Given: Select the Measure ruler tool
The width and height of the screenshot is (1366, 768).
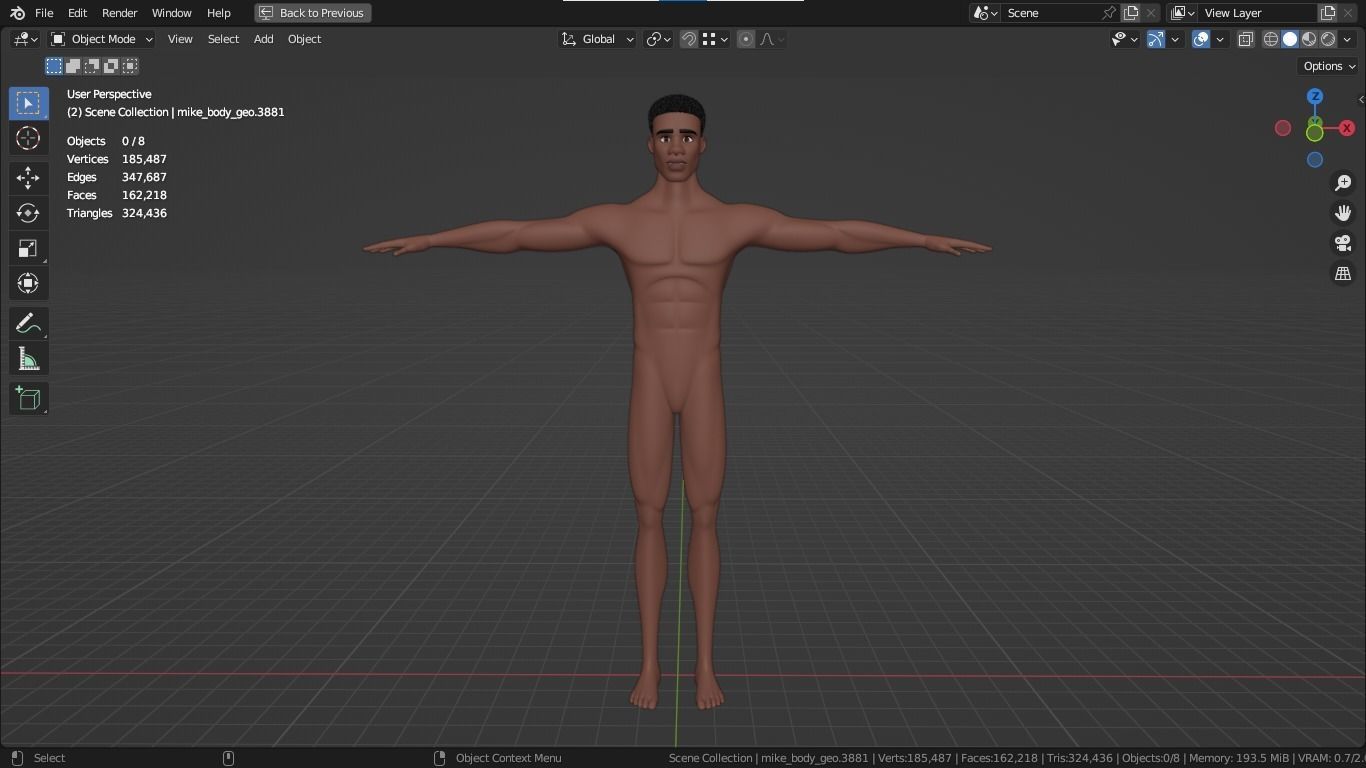Looking at the screenshot, I should (28, 359).
